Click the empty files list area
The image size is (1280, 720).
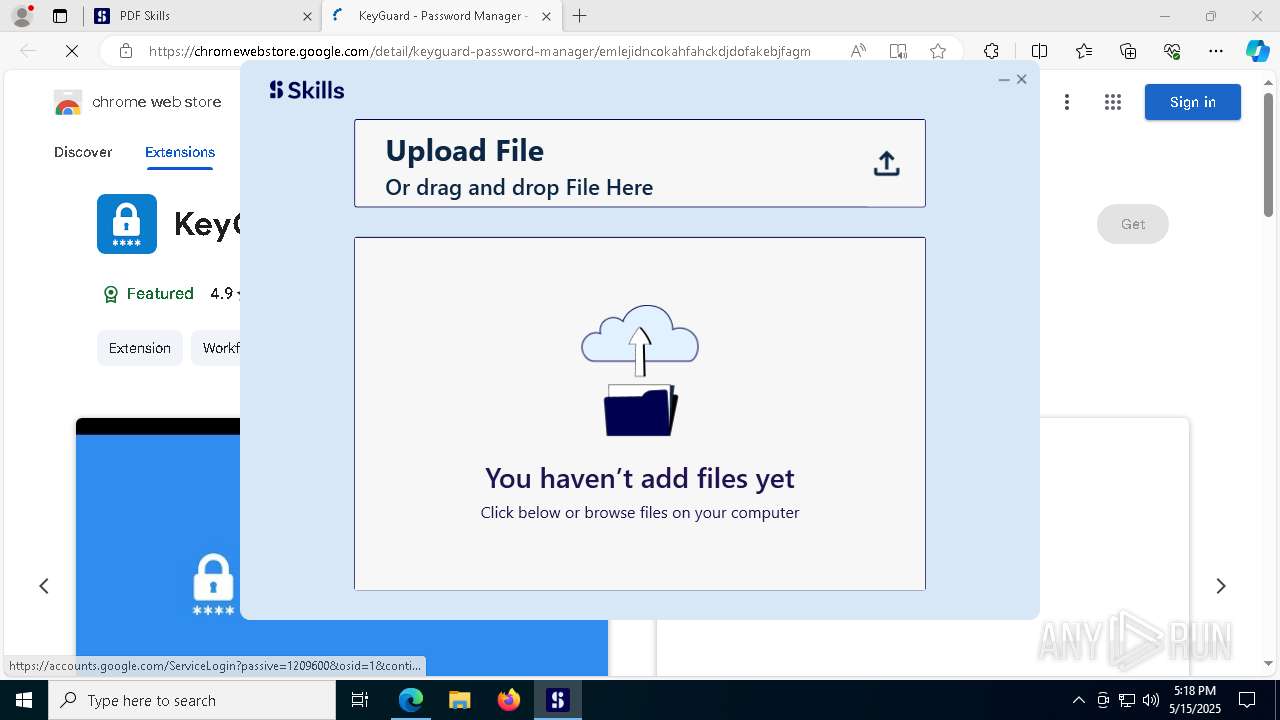(640, 413)
